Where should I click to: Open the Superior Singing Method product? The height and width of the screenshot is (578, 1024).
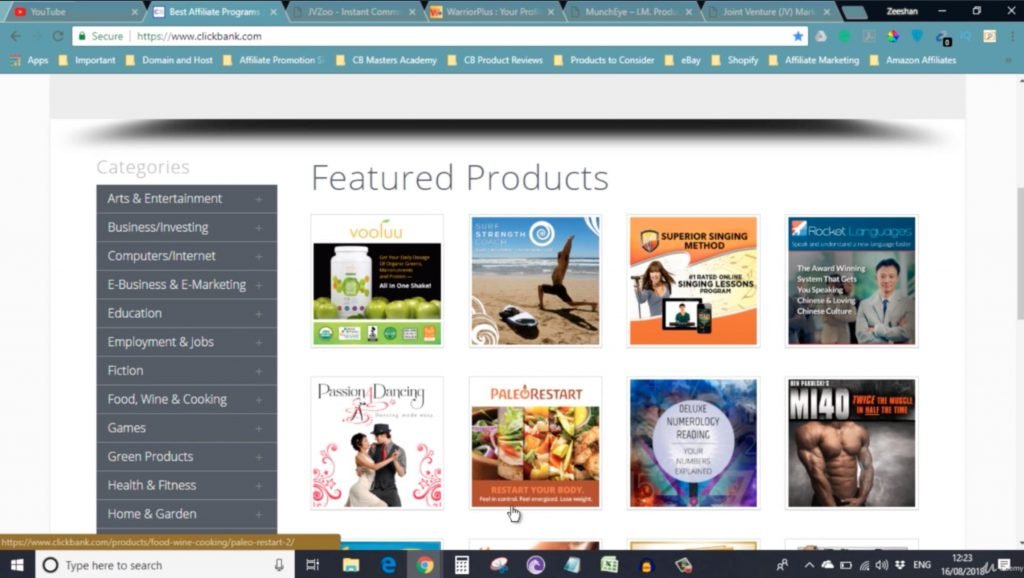point(694,281)
